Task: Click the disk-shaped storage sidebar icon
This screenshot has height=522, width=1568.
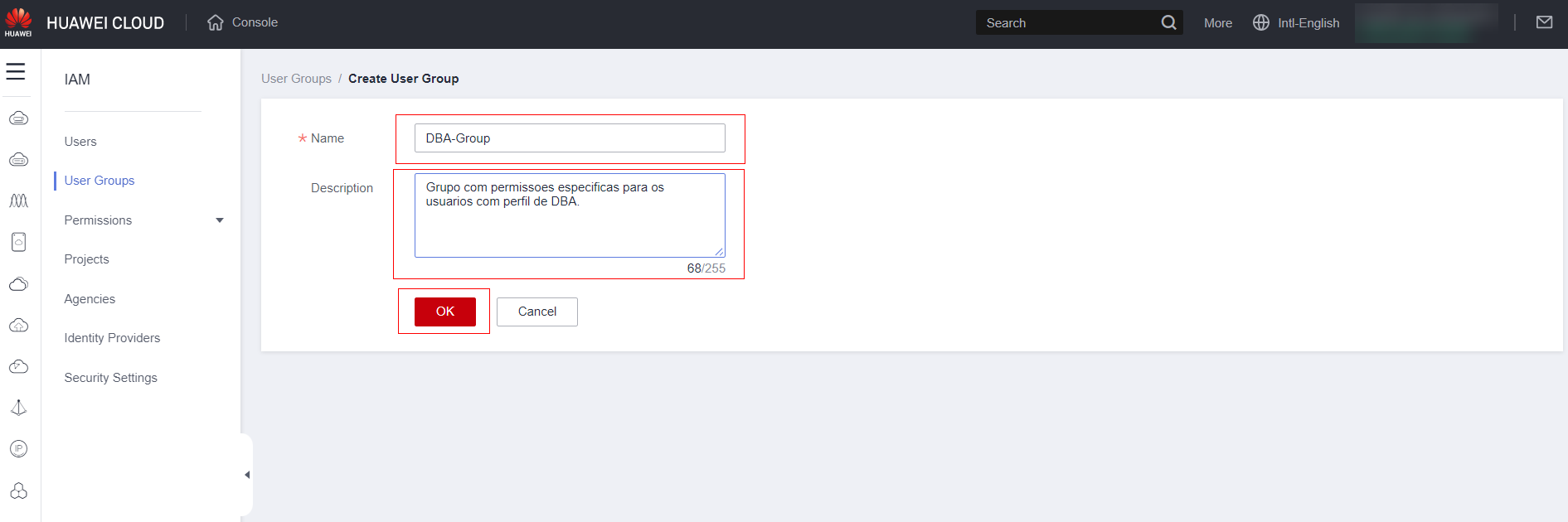Action: [18, 242]
